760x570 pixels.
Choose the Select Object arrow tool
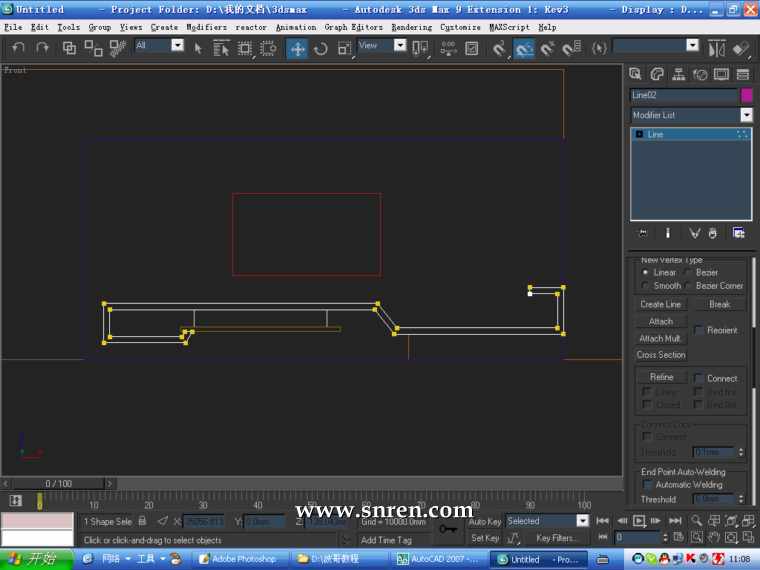(x=198, y=48)
